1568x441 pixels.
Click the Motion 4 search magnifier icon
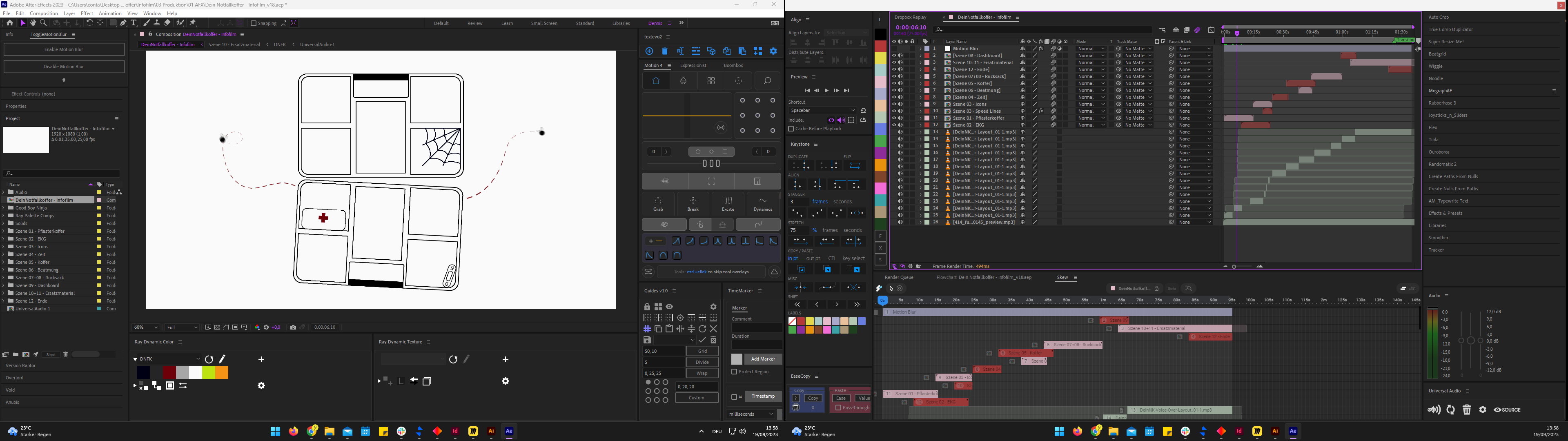(767, 80)
